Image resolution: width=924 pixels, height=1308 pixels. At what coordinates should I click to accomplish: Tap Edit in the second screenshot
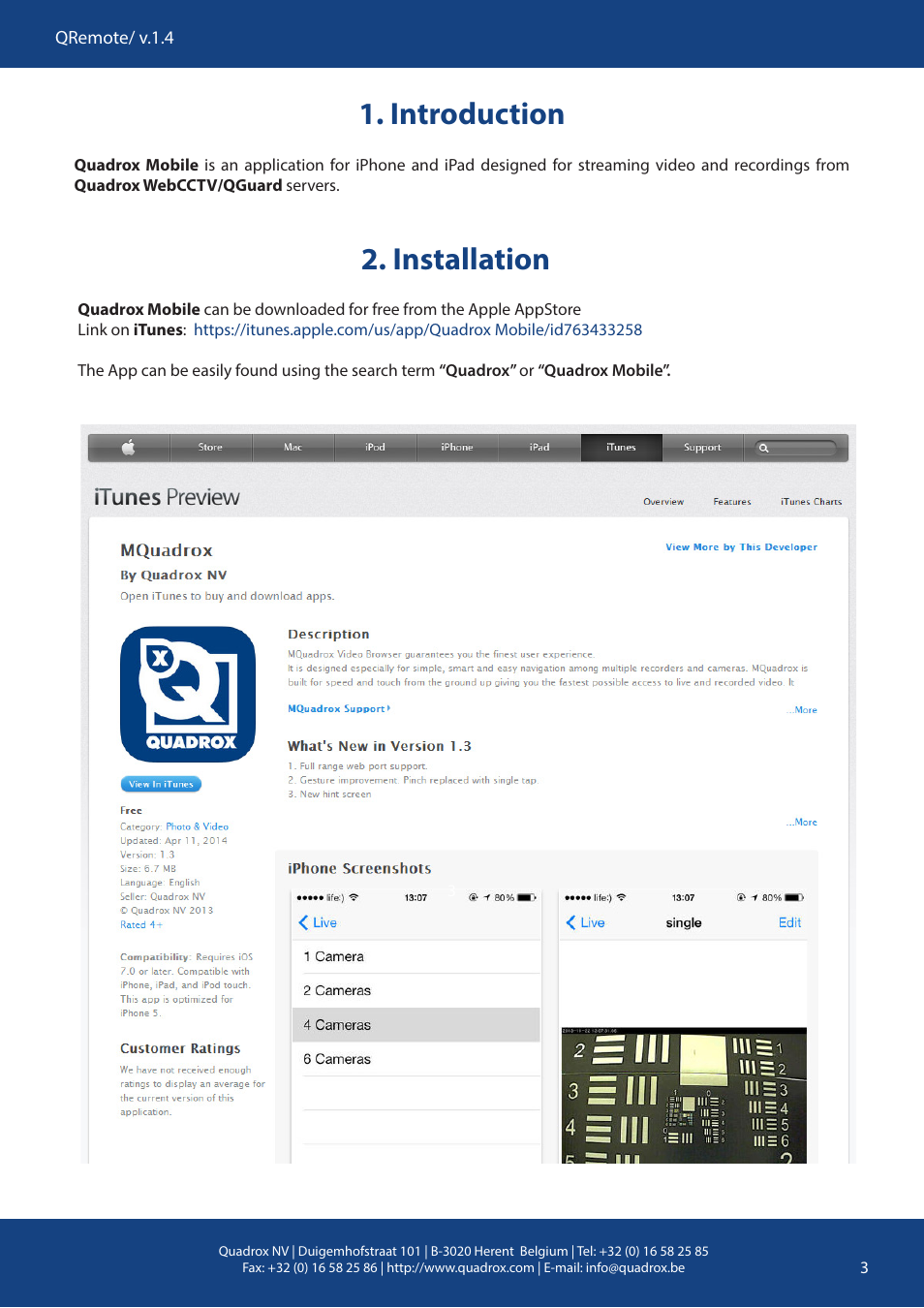[x=789, y=922]
